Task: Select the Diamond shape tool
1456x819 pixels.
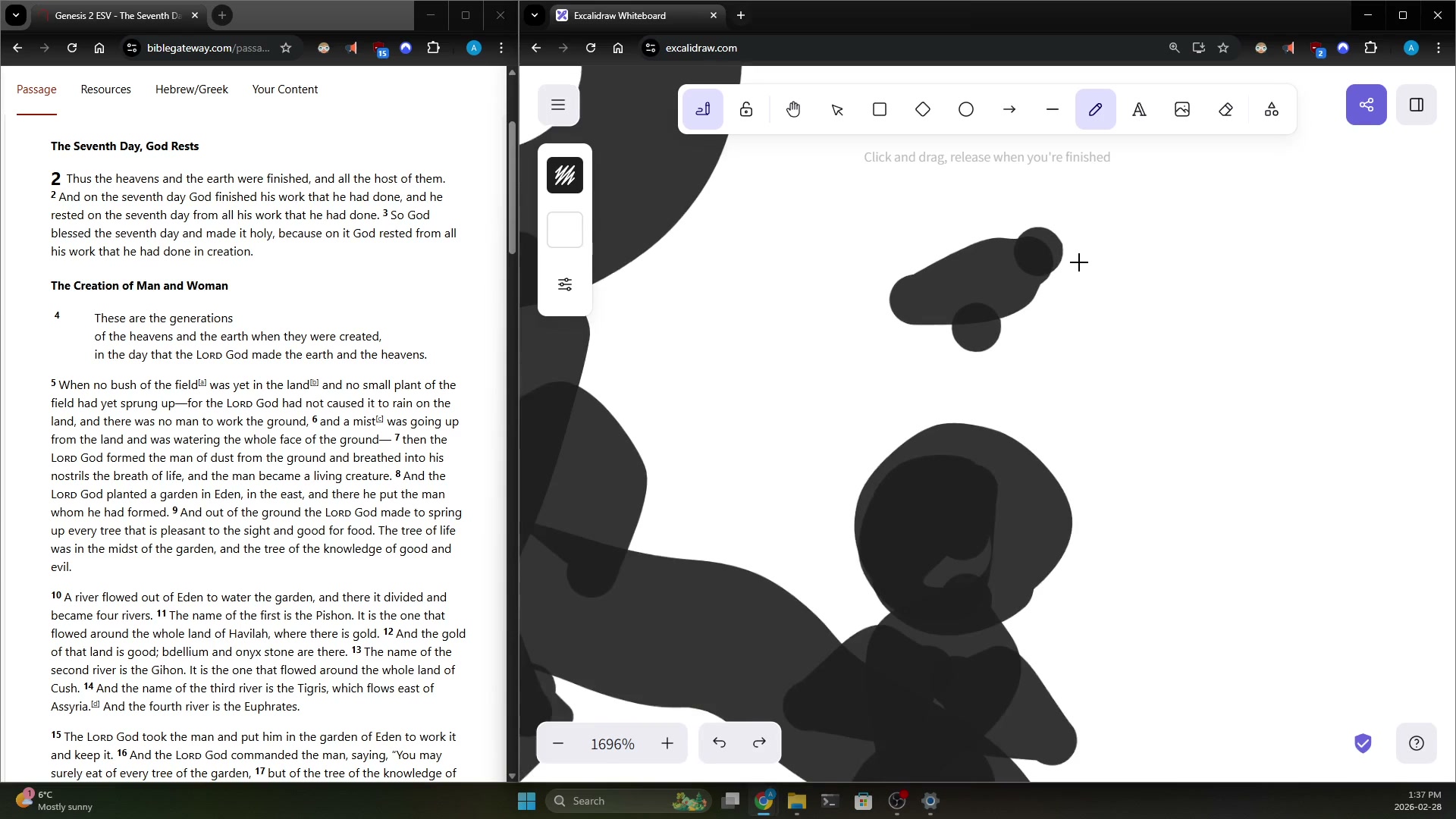Action: (923, 110)
